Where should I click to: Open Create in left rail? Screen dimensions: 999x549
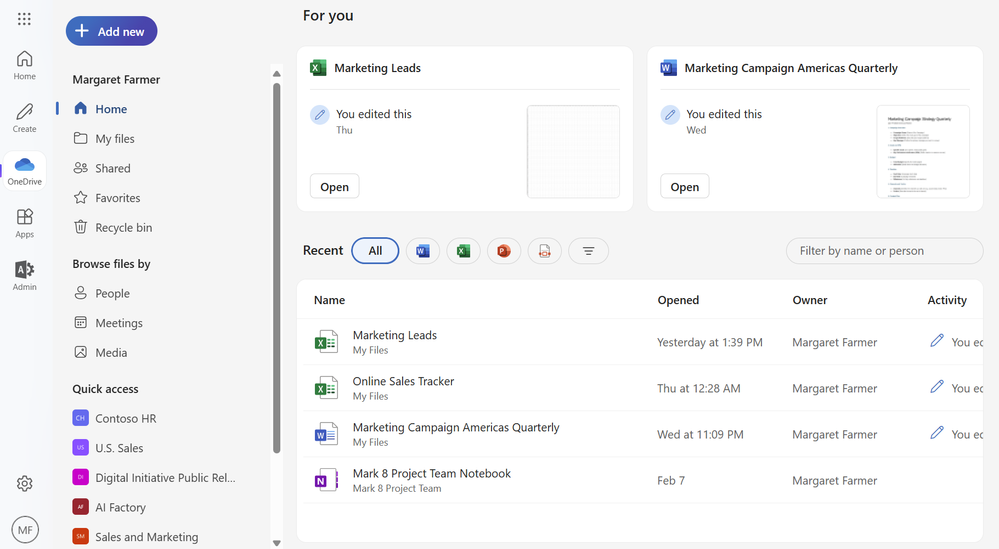pos(24,118)
